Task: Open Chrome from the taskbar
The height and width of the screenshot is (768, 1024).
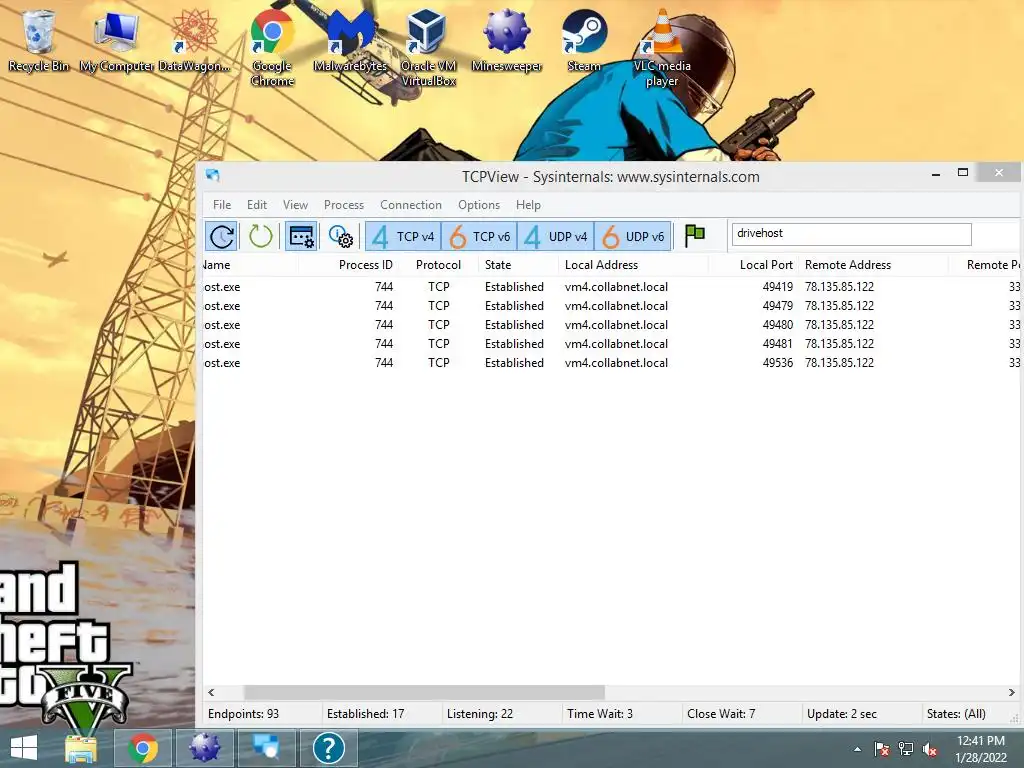Action: click(x=142, y=748)
